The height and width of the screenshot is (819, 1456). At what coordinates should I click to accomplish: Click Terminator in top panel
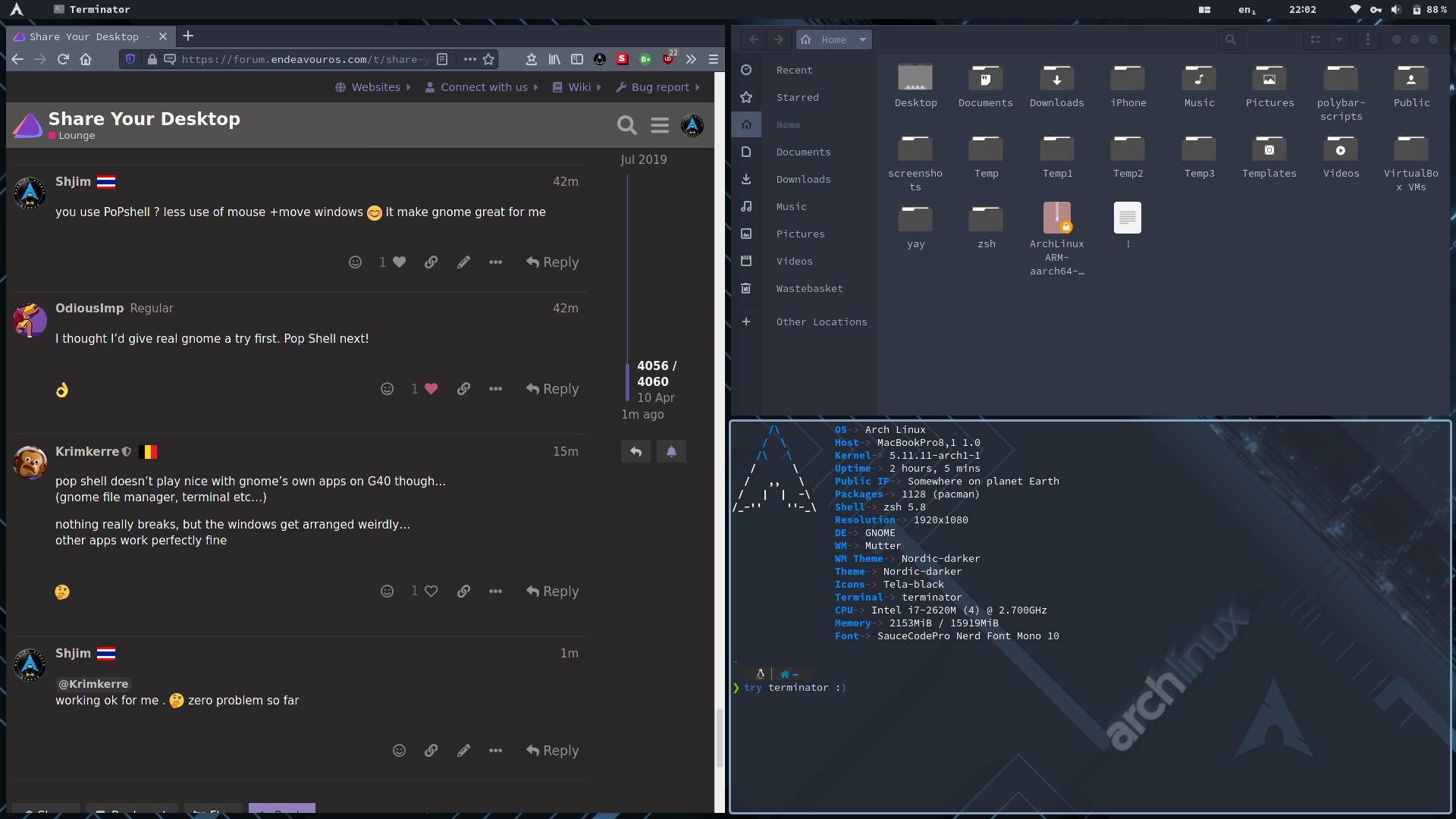click(93, 9)
